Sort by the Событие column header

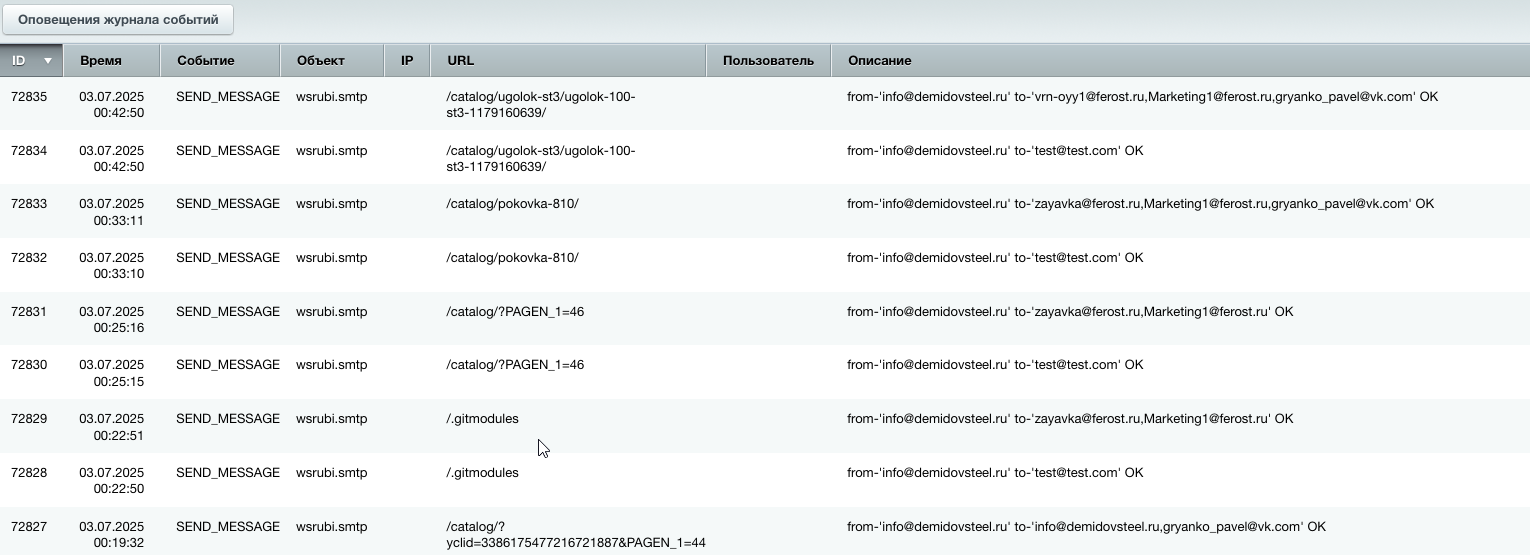[220, 60]
